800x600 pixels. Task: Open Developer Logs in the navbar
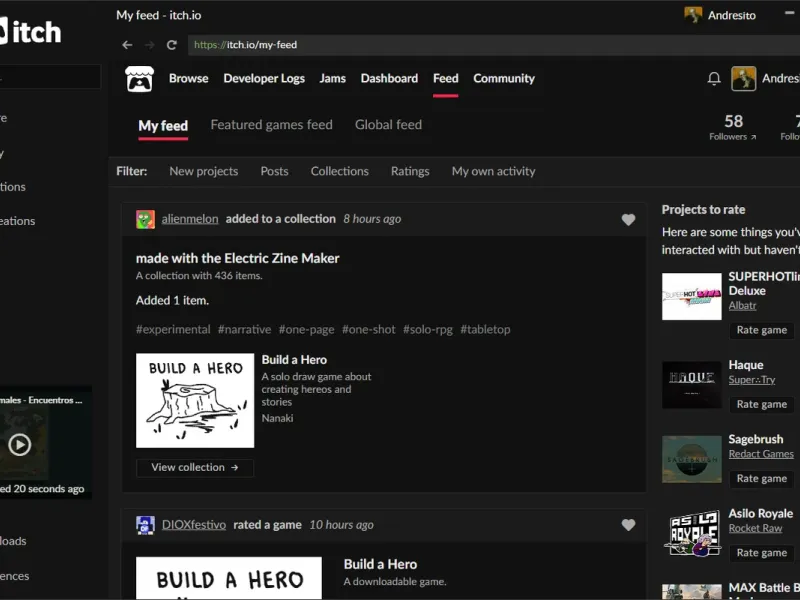(x=264, y=79)
